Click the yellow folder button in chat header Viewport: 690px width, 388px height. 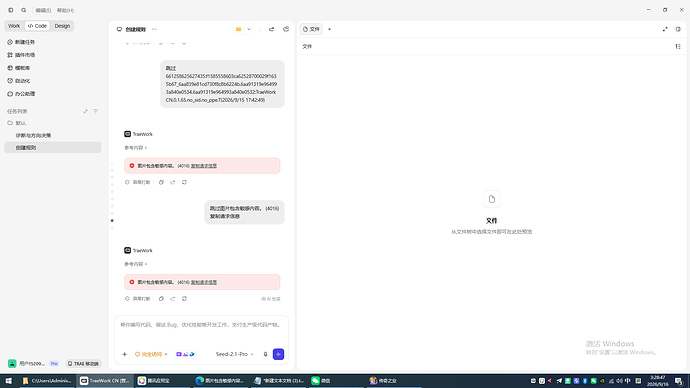tap(239, 29)
